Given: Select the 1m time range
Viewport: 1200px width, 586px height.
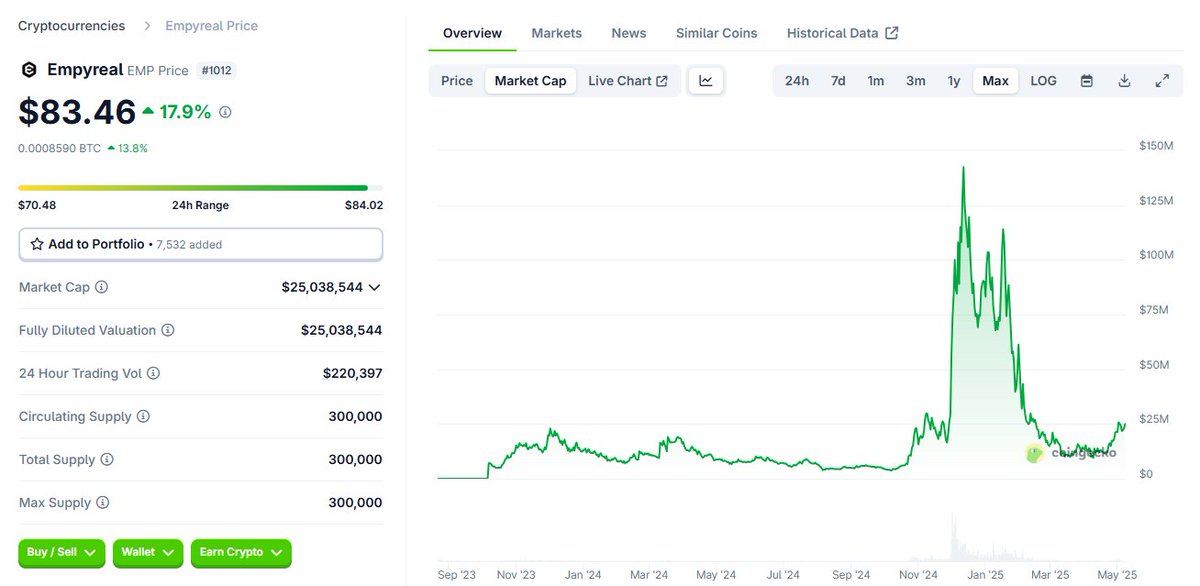Looking at the screenshot, I should click(876, 81).
